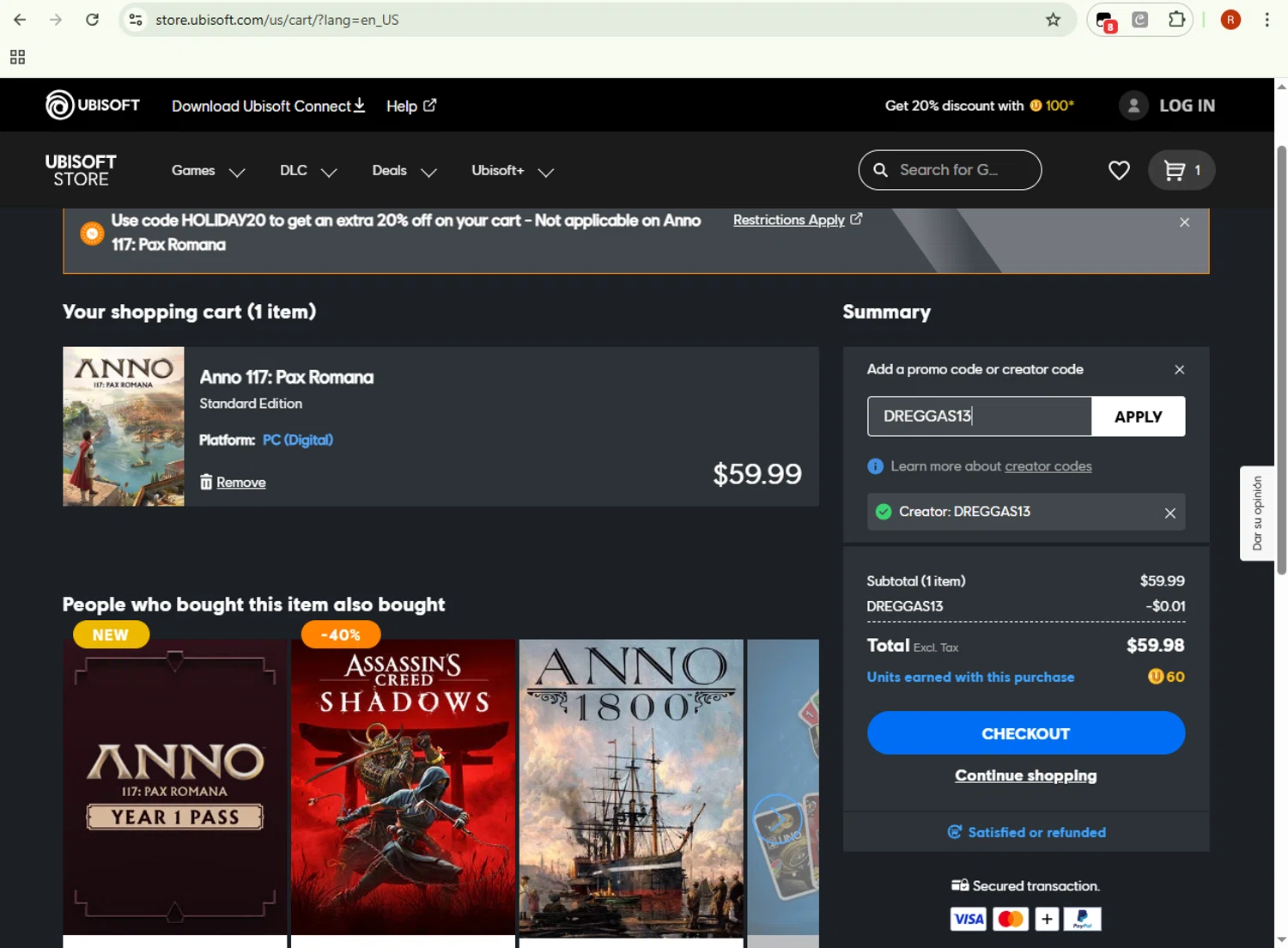The image size is (1288, 948).
Task: Click the Visa payment icon
Action: (969, 920)
